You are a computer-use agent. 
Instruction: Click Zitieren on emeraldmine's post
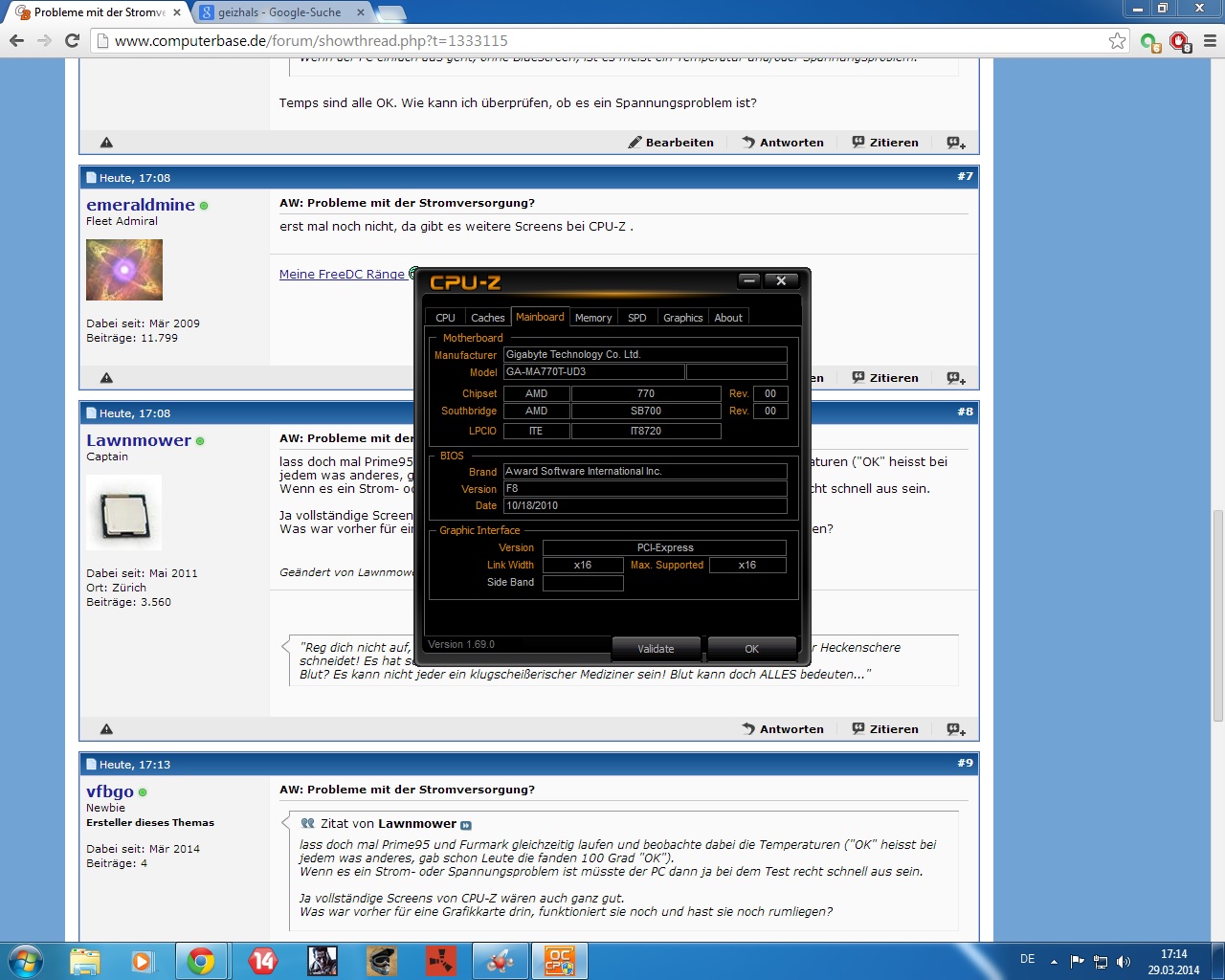[885, 378]
